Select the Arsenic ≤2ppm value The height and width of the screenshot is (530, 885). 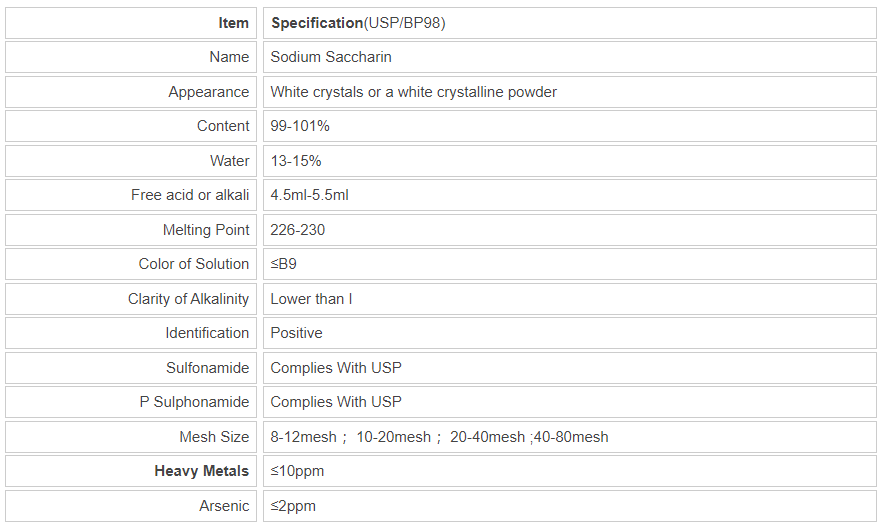[x=293, y=506]
